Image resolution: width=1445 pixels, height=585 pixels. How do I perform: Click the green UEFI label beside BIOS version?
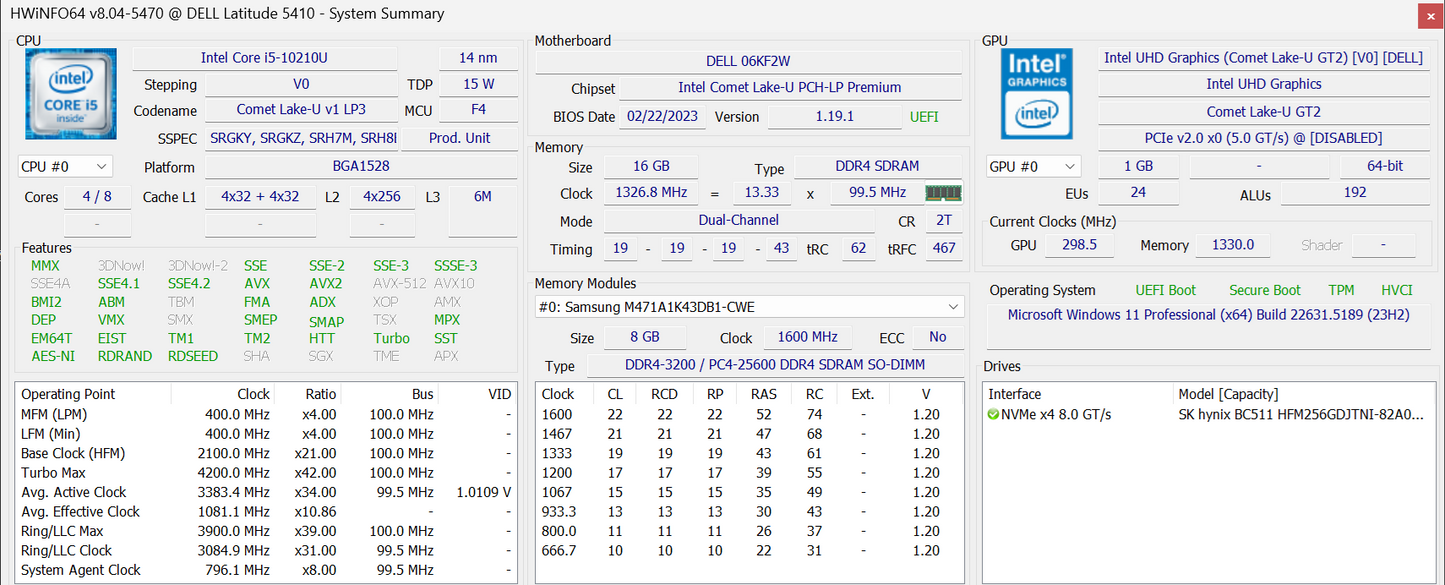coord(924,116)
